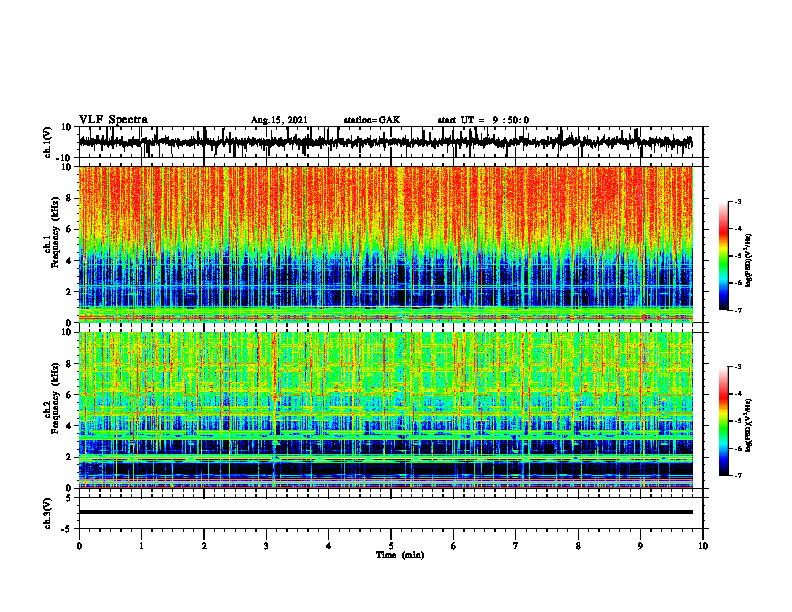Viewport: 792px width, 612px height.
Task: Click time axis tick label "6"
Action: click(453, 546)
